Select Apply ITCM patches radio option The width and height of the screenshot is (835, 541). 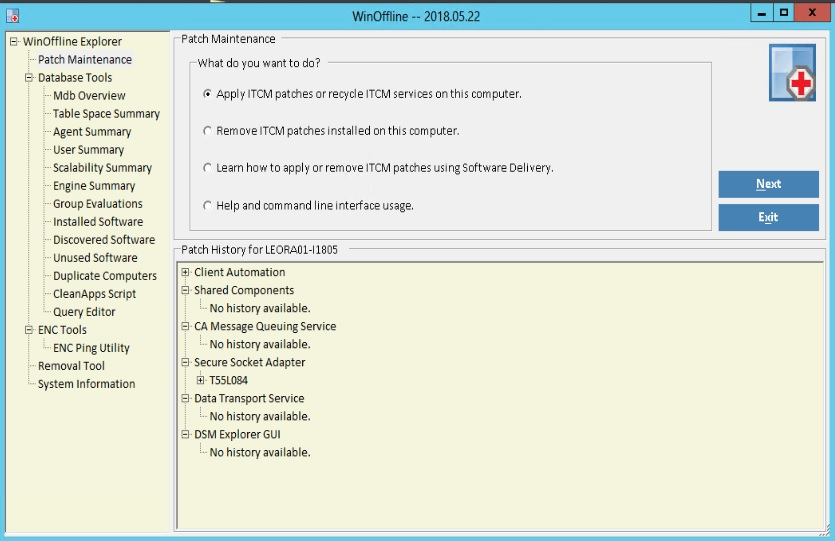pyautogui.click(x=207, y=95)
